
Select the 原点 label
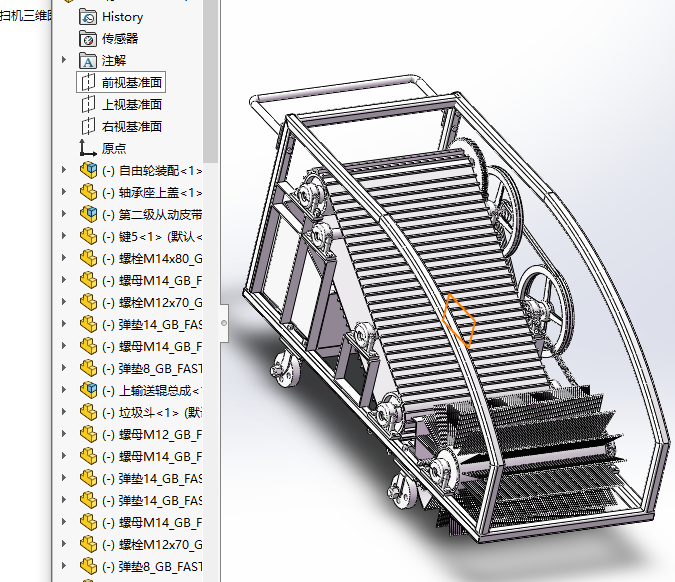pyautogui.click(x=114, y=149)
